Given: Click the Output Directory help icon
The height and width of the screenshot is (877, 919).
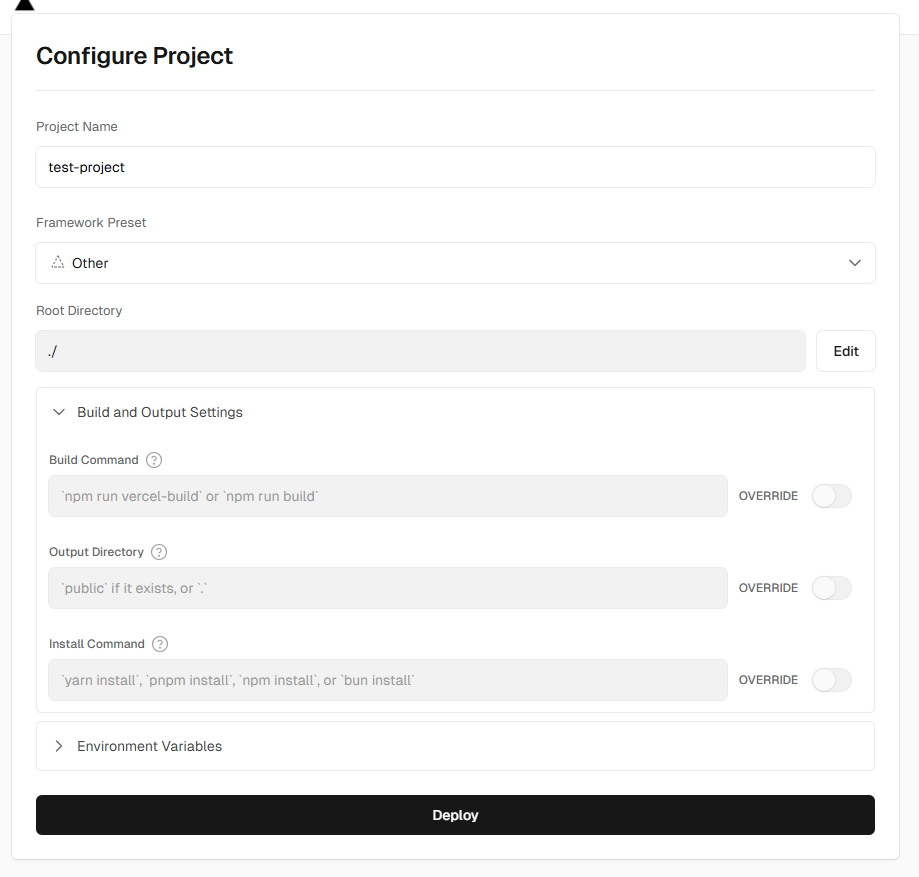Looking at the screenshot, I should coord(159,552).
